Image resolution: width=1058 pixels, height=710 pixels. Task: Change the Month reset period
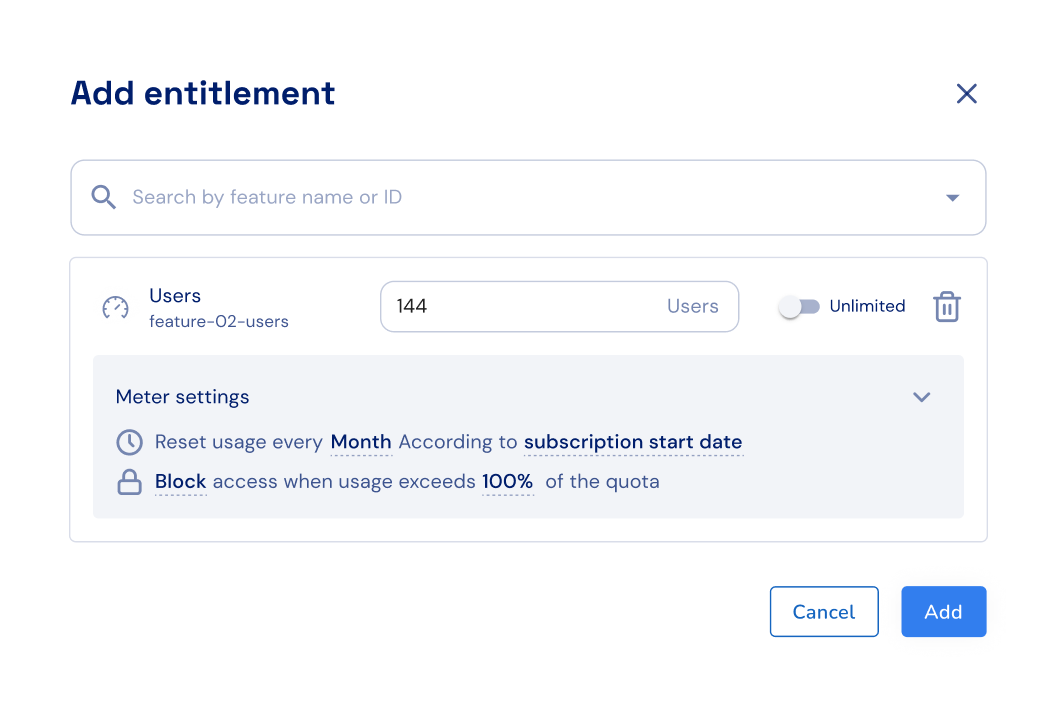point(361,442)
